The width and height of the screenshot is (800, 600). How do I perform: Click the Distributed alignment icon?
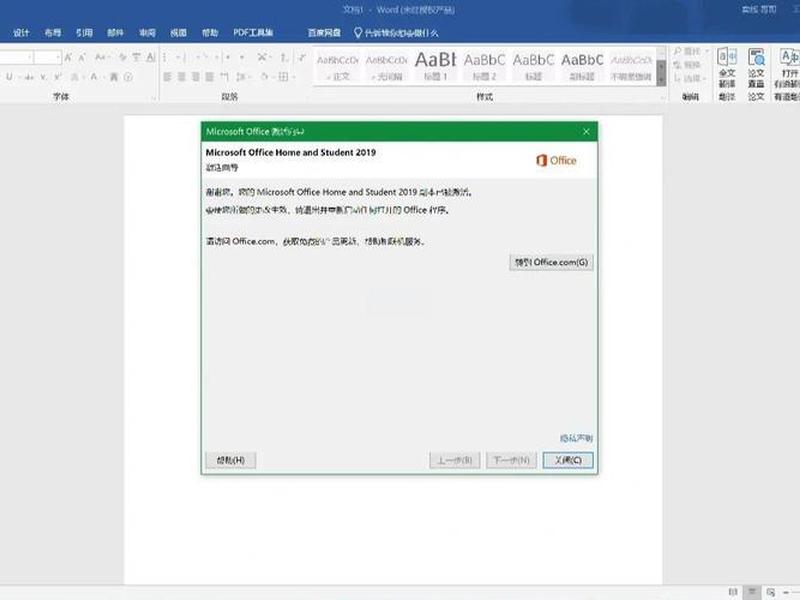224,77
